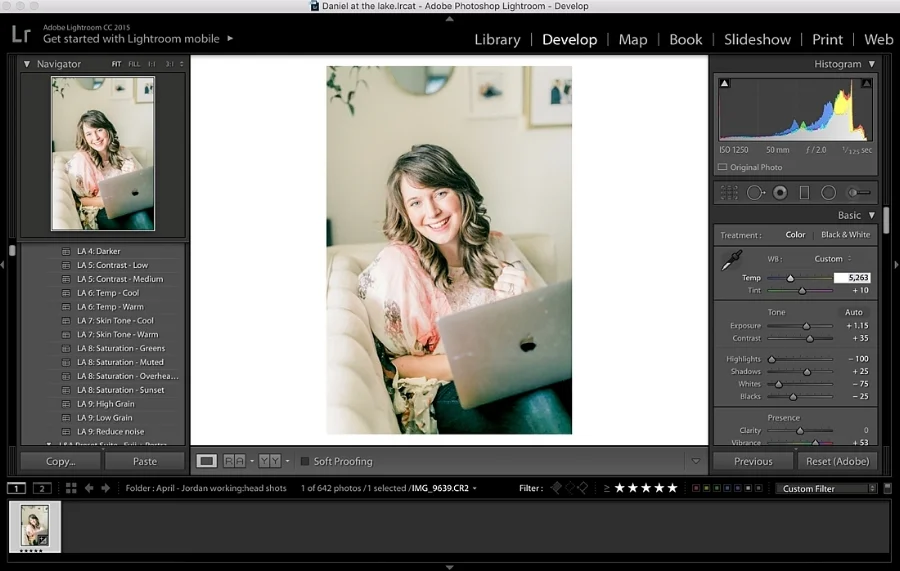Image resolution: width=900 pixels, height=571 pixels.
Task: Select the Radial Filter tool
Action: (x=828, y=193)
